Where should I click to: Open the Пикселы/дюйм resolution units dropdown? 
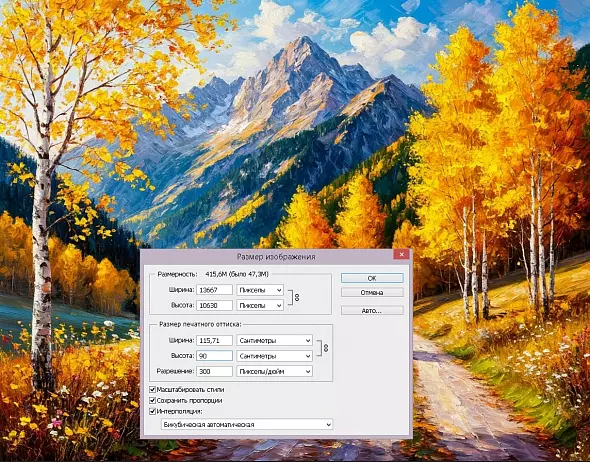(x=275, y=371)
